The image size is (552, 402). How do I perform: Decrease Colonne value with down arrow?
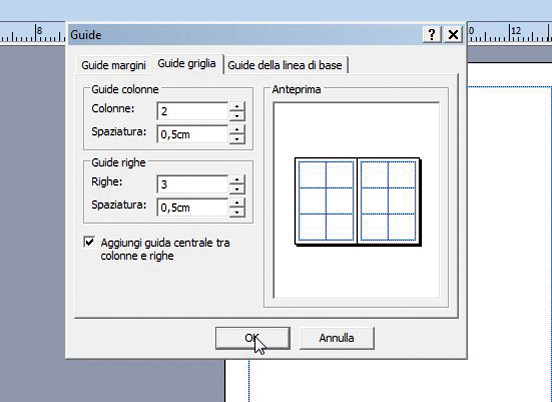237,116
